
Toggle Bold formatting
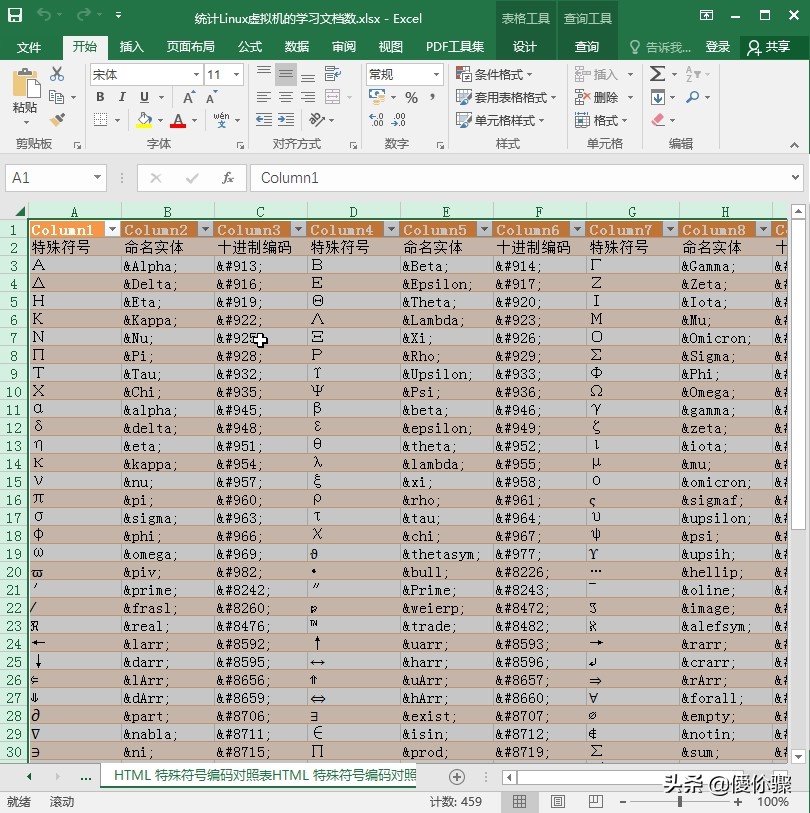[x=100, y=97]
